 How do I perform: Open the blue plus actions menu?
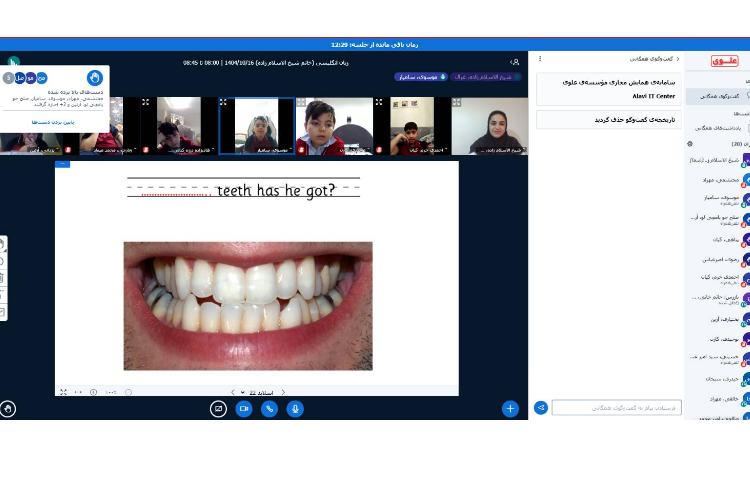tap(510, 408)
